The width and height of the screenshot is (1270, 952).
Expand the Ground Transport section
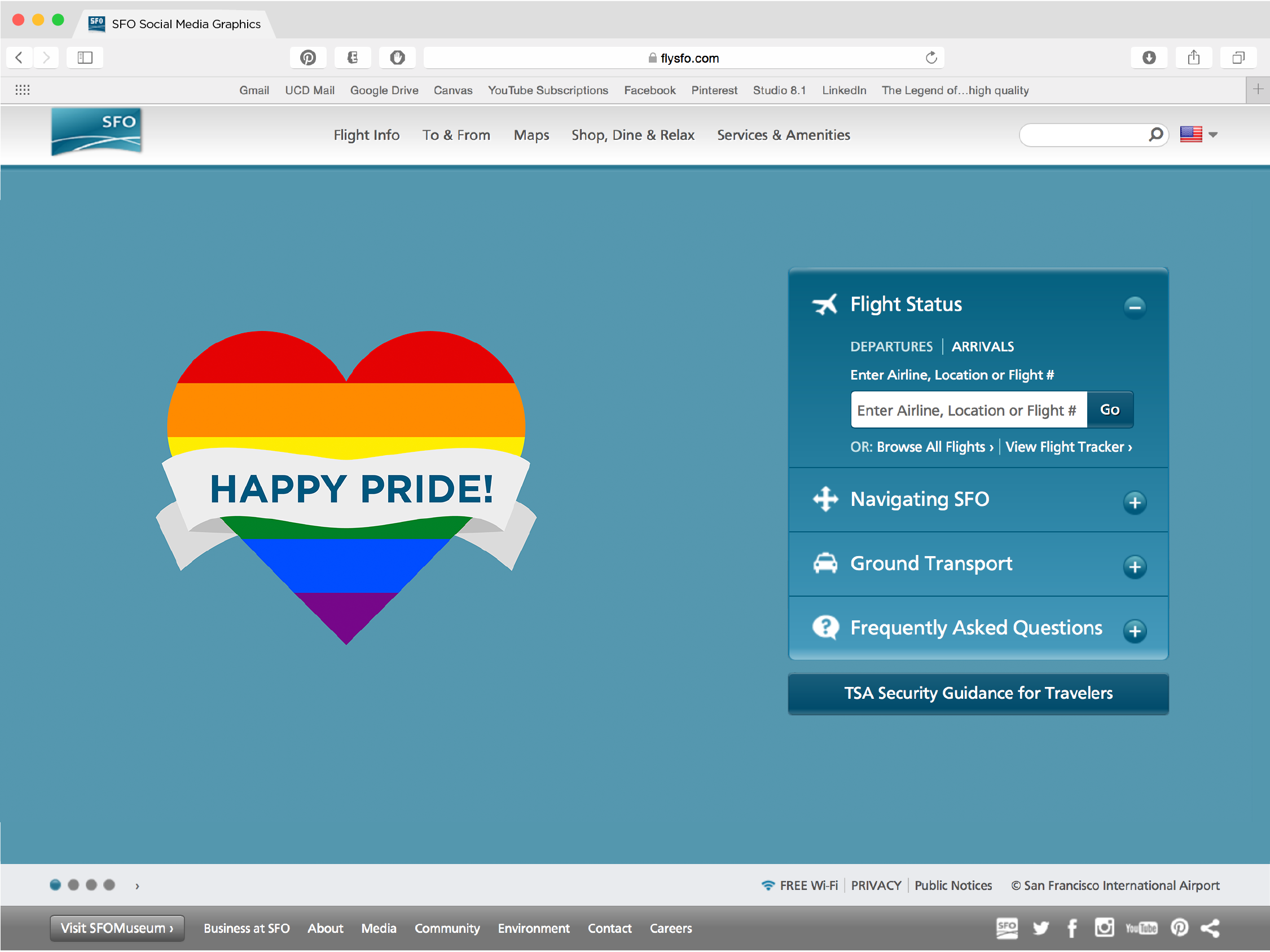click(x=1135, y=567)
